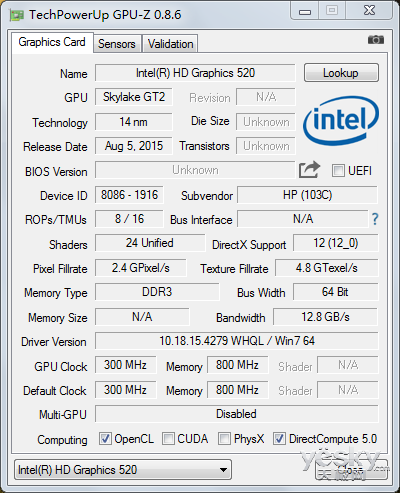The height and width of the screenshot is (493, 400).
Task: Toggle the PhysX checkbox
Action: [224, 438]
